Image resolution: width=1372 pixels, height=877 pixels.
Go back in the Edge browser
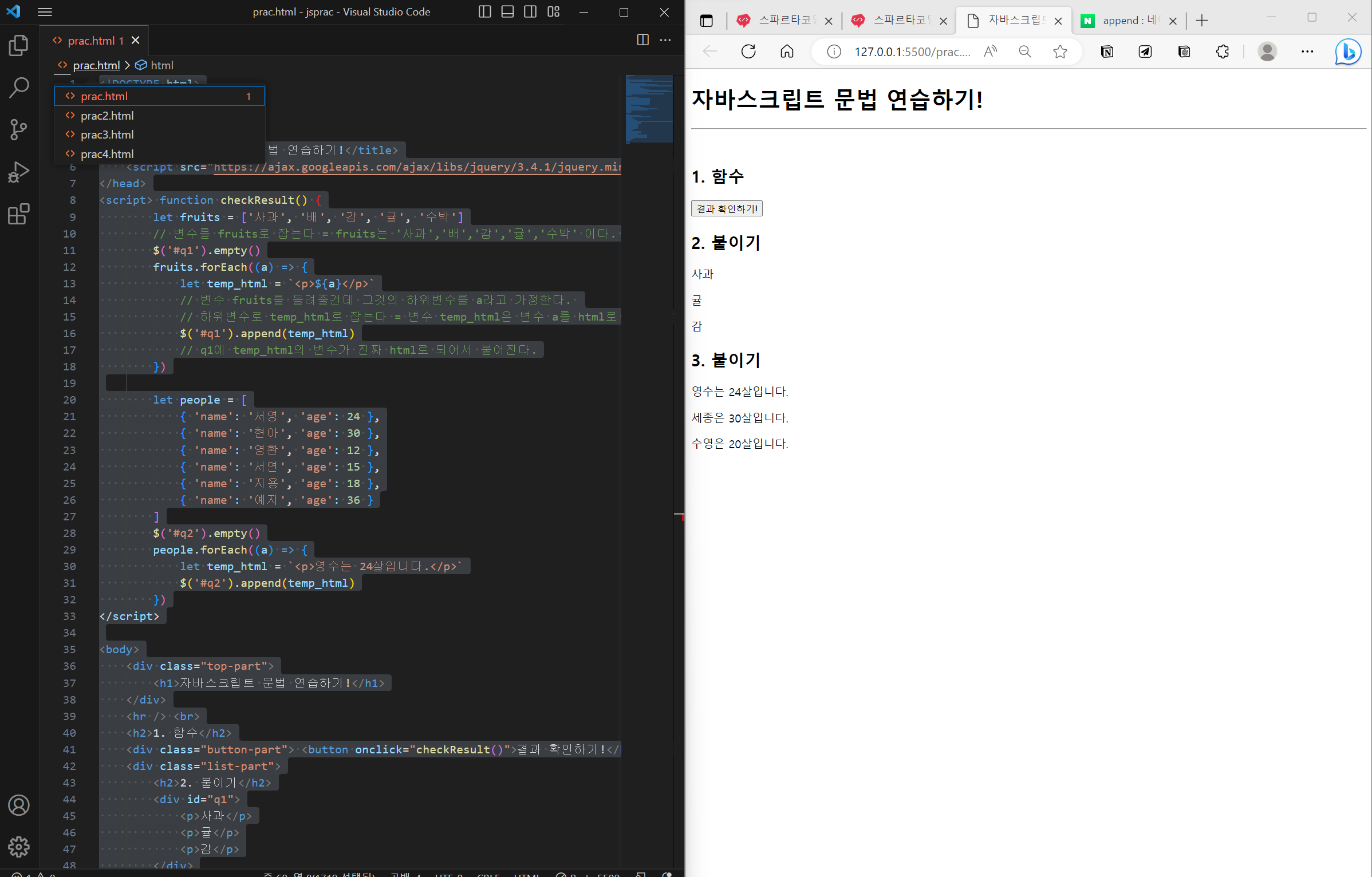coord(710,52)
